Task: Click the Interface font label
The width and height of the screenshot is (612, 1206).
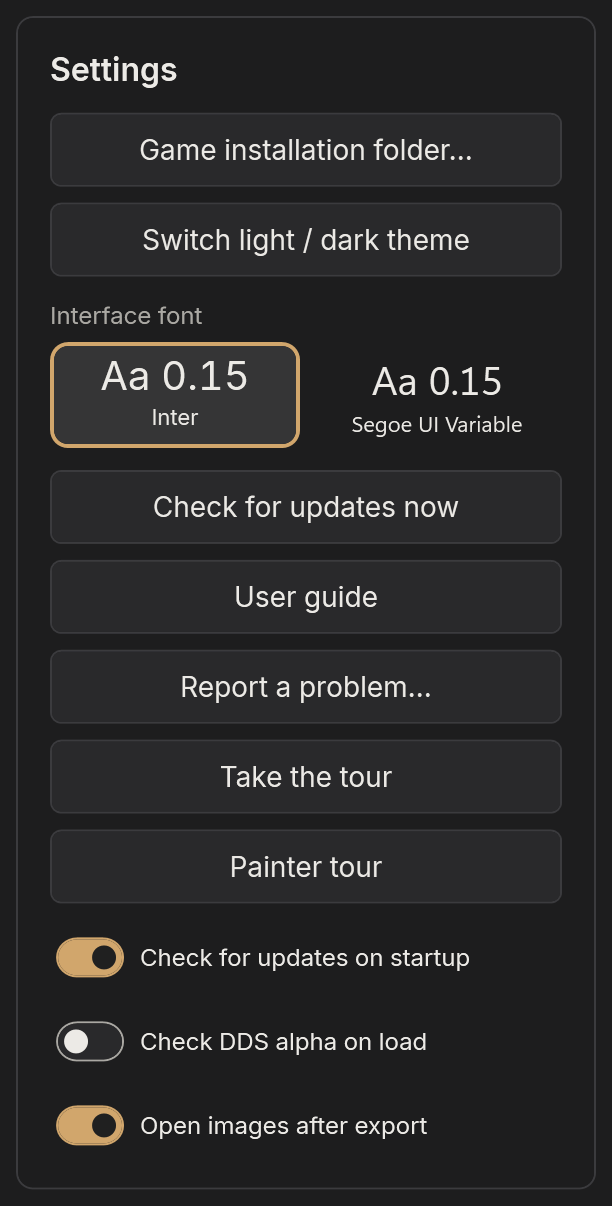Action: [126, 316]
